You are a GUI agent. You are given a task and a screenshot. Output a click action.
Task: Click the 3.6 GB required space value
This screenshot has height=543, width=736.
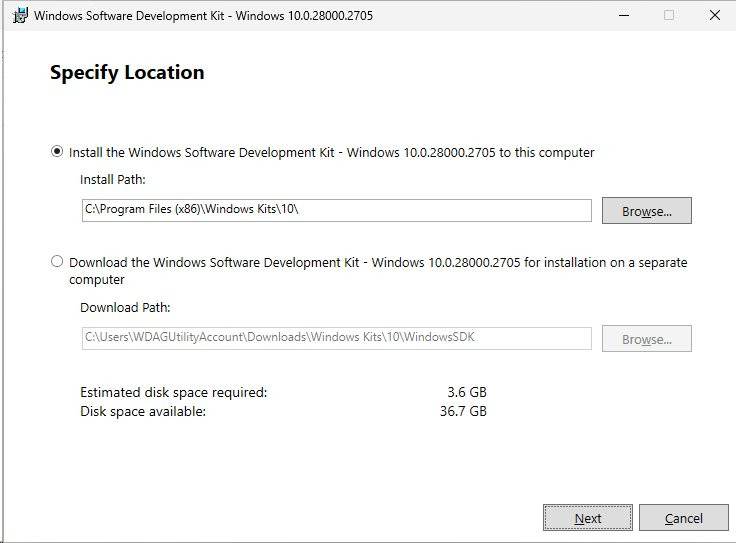467,392
